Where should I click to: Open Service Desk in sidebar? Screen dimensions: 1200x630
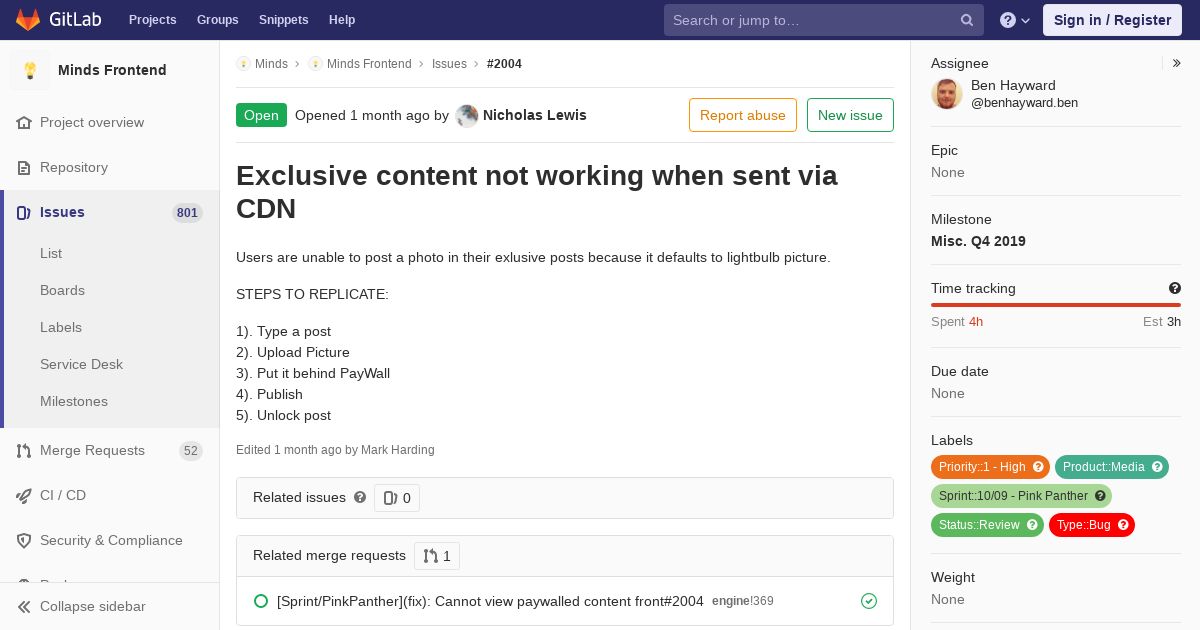coord(81,364)
